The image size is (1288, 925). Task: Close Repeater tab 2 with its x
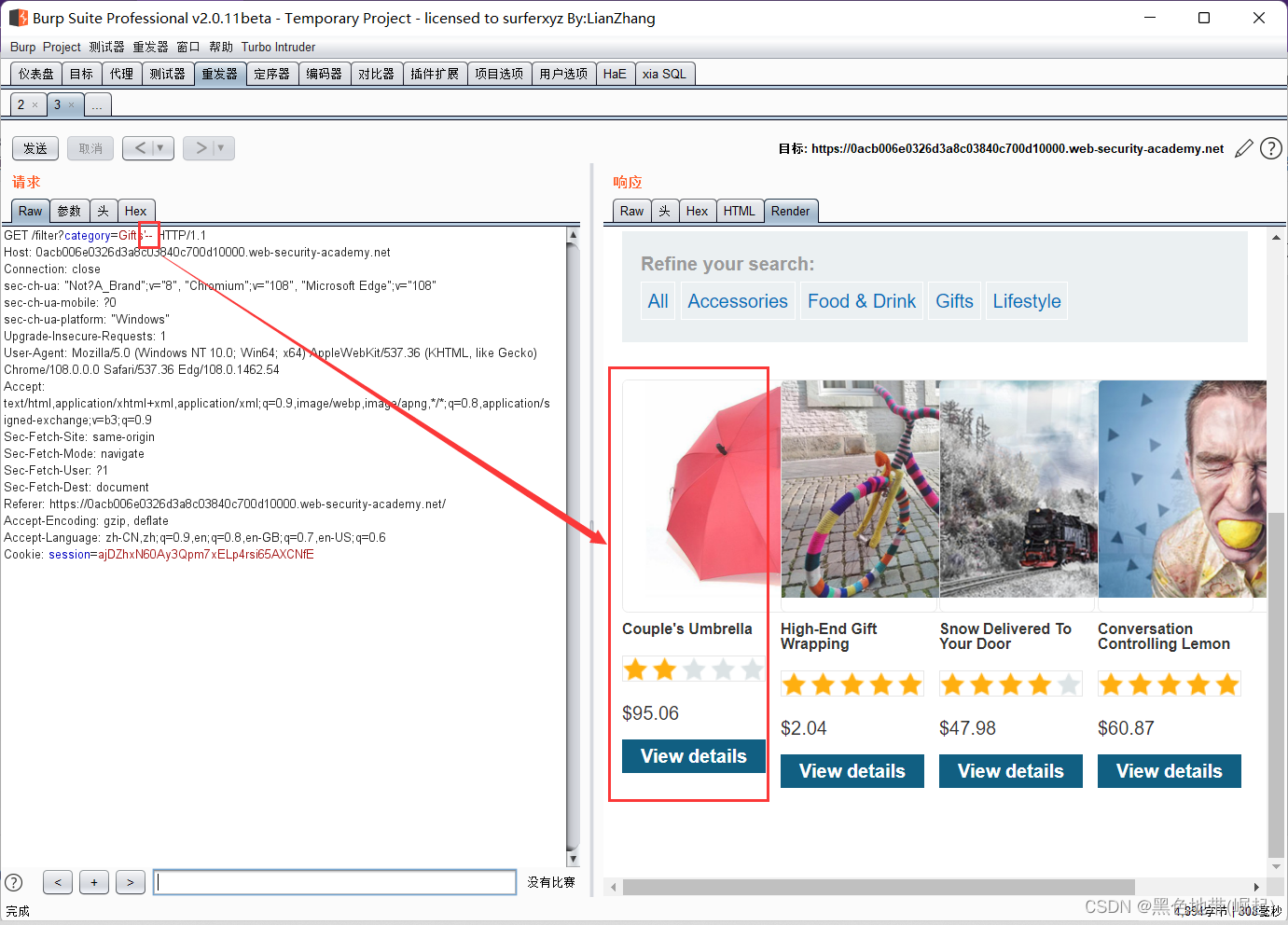(x=35, y=105)
